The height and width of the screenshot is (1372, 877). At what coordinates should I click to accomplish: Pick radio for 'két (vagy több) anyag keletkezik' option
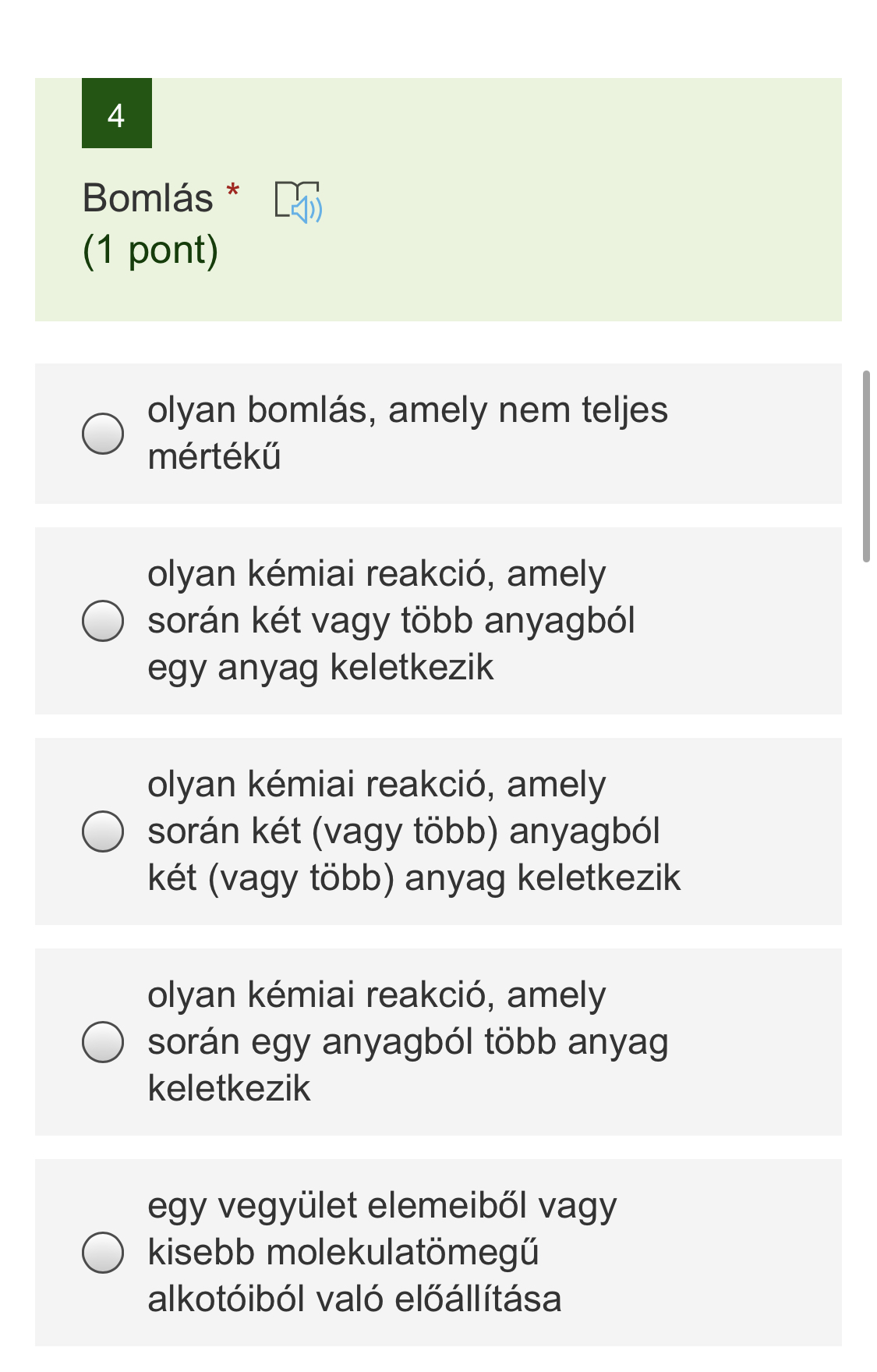(x=103, y=831)
